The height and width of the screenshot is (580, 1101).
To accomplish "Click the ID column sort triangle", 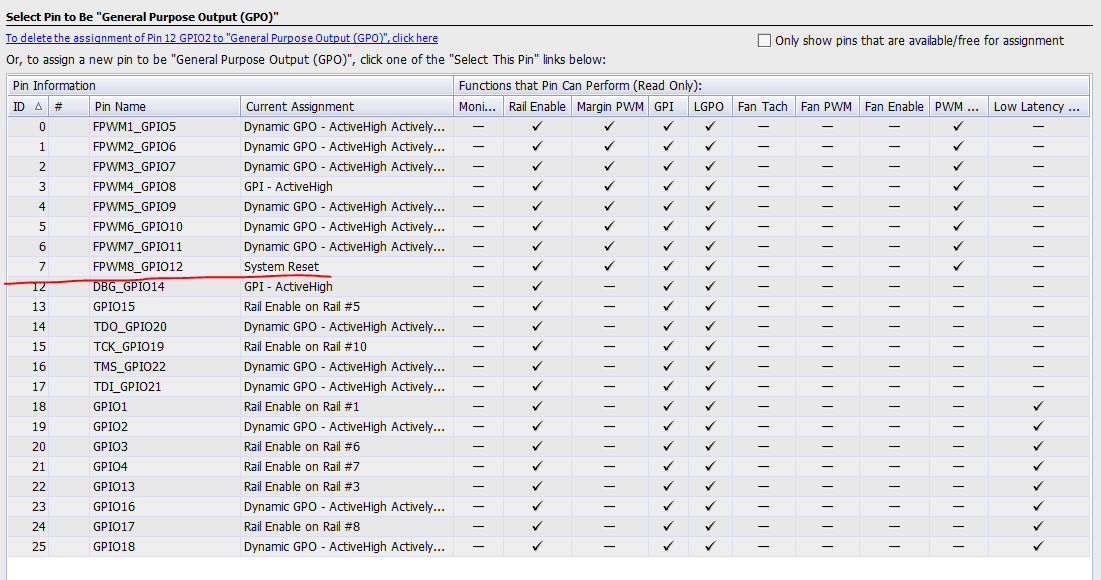I will tap(37, 106).
